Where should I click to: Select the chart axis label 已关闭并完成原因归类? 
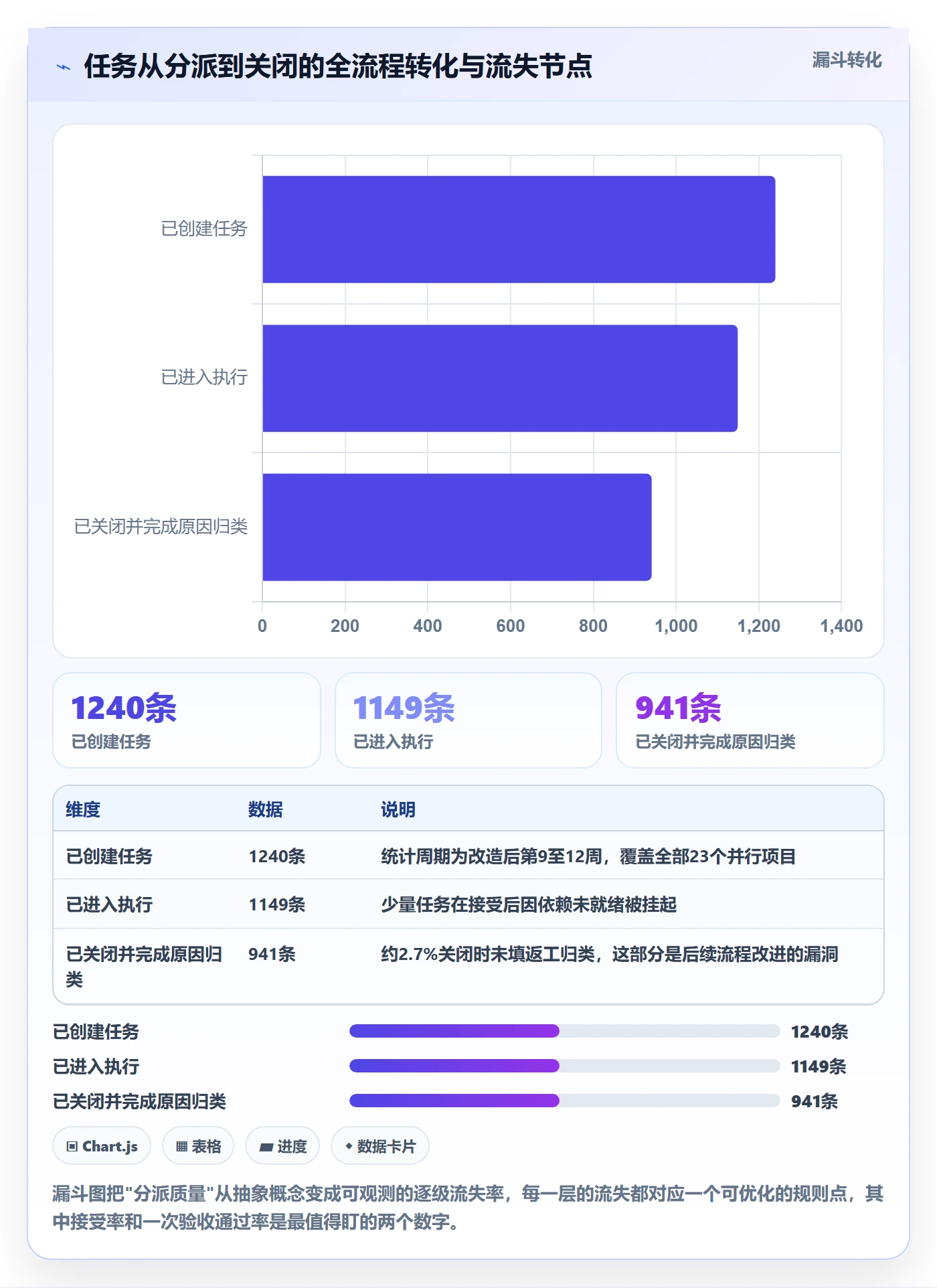[161, 527]
